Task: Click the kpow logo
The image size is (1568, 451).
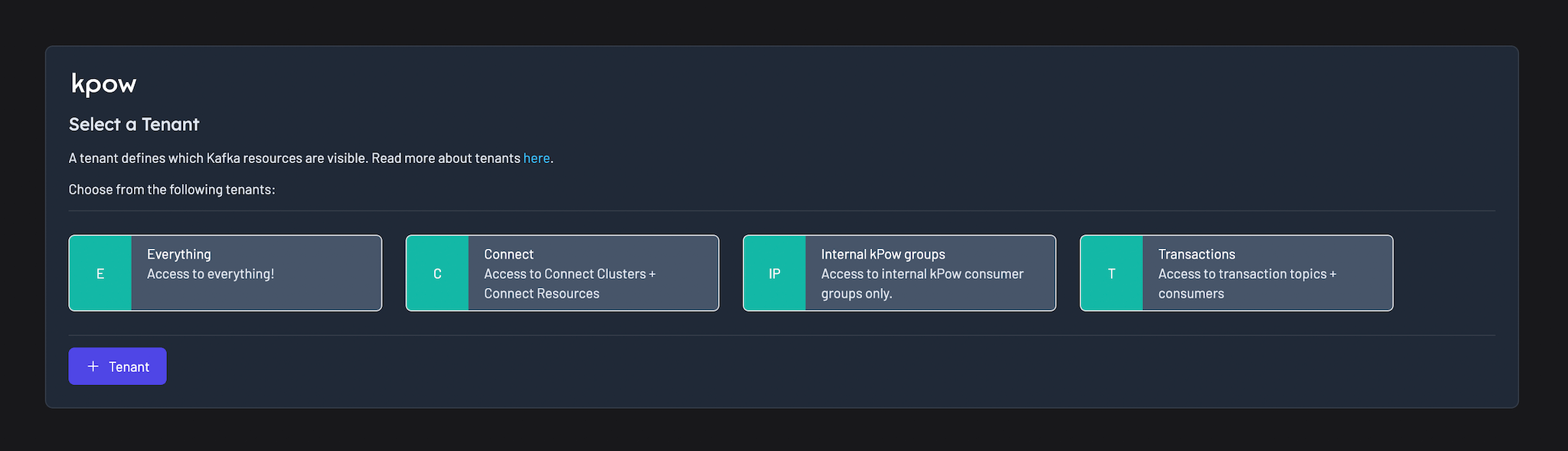Action: pyautogui.click(x=103, y=83)
